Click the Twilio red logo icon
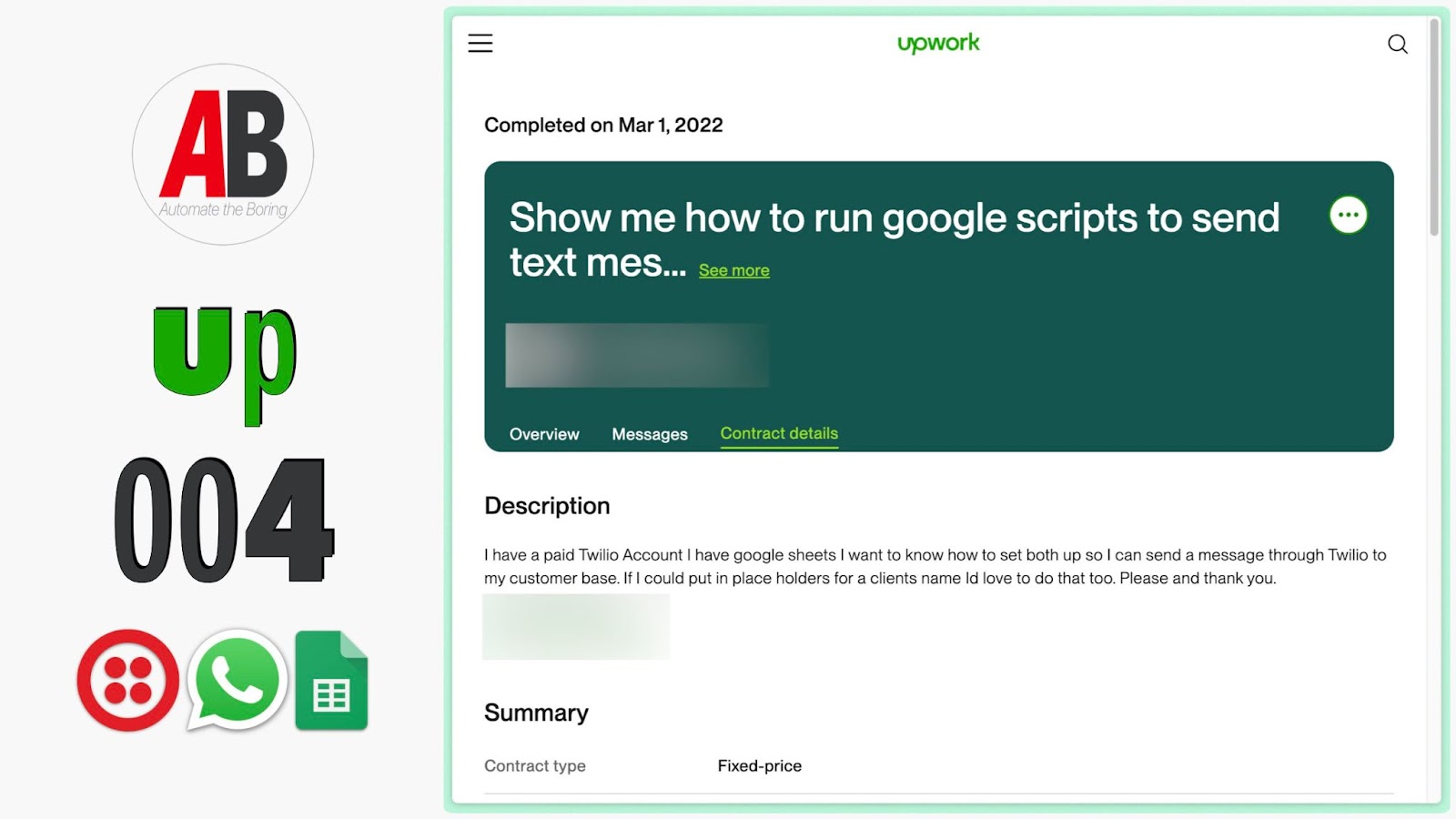The height and width of the screenshot is (819, 1456). pos(128,681)
